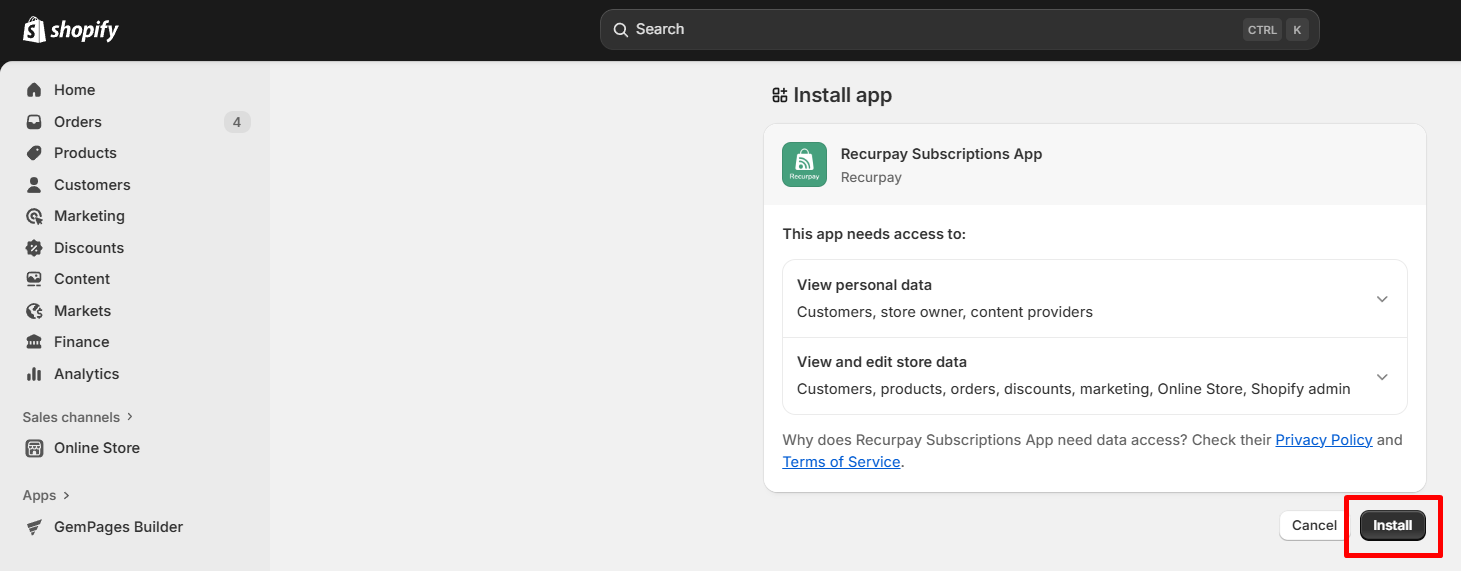Click the Marketing target icon
The image size is (1461, 571).
(x=34, y=216)
